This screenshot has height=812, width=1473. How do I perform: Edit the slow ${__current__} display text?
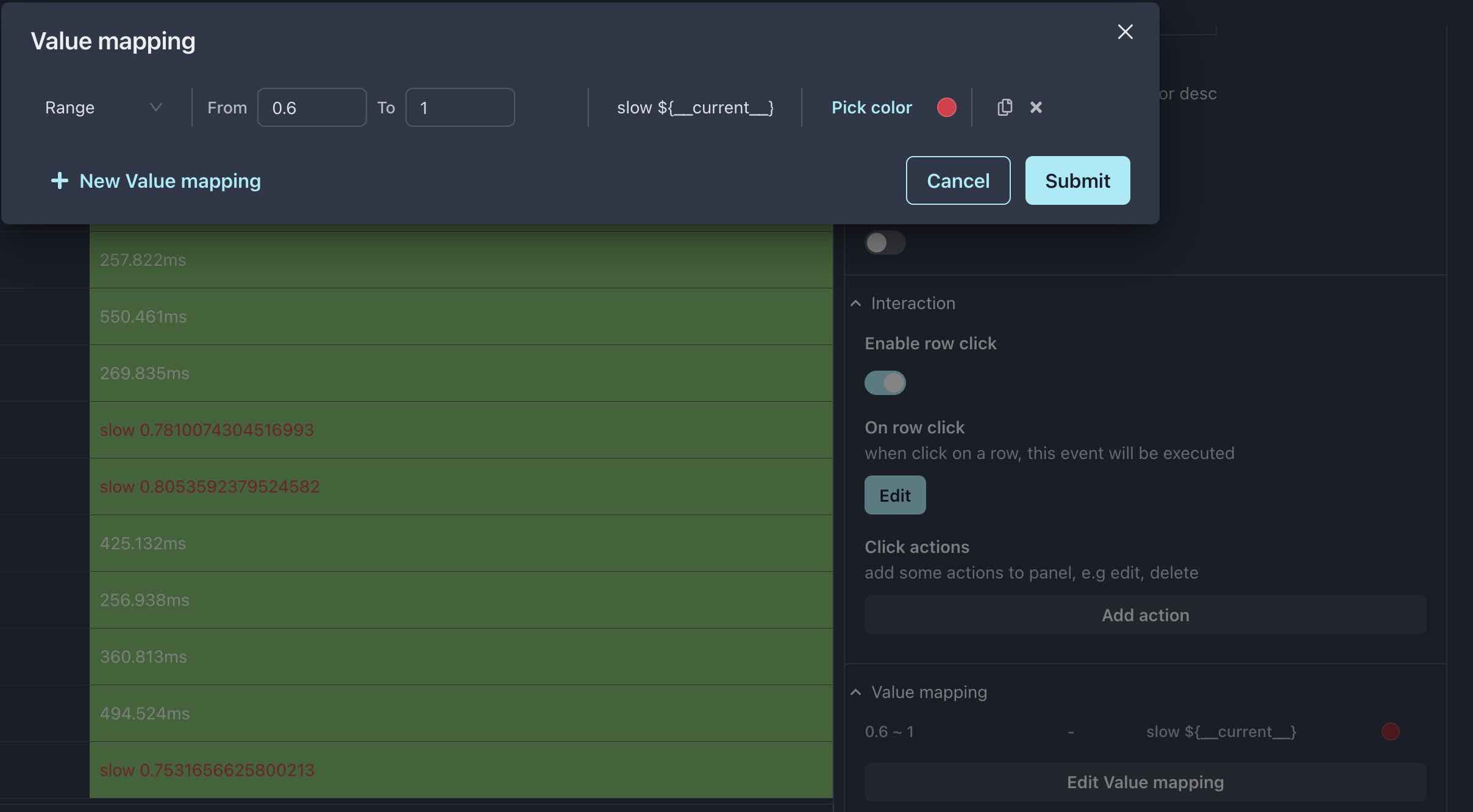(x=695, y=107)
